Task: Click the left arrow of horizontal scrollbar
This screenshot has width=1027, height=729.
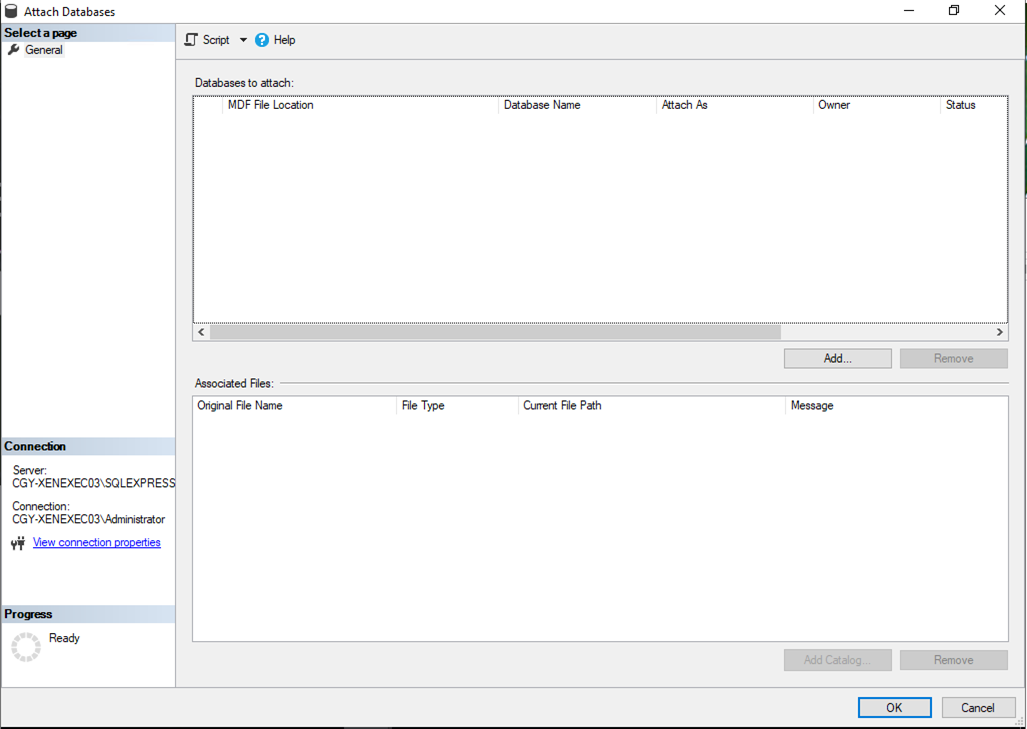Action: (x=202, y=332)
